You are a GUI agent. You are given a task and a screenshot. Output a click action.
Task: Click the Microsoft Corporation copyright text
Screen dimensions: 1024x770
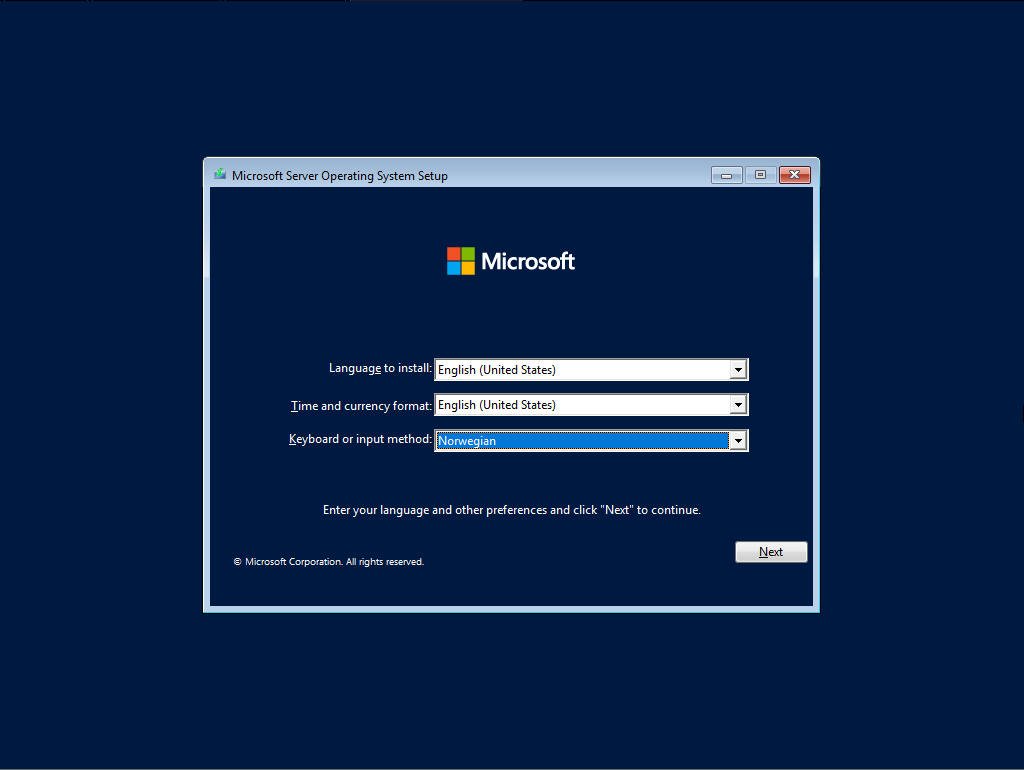(x=328, y=562)
